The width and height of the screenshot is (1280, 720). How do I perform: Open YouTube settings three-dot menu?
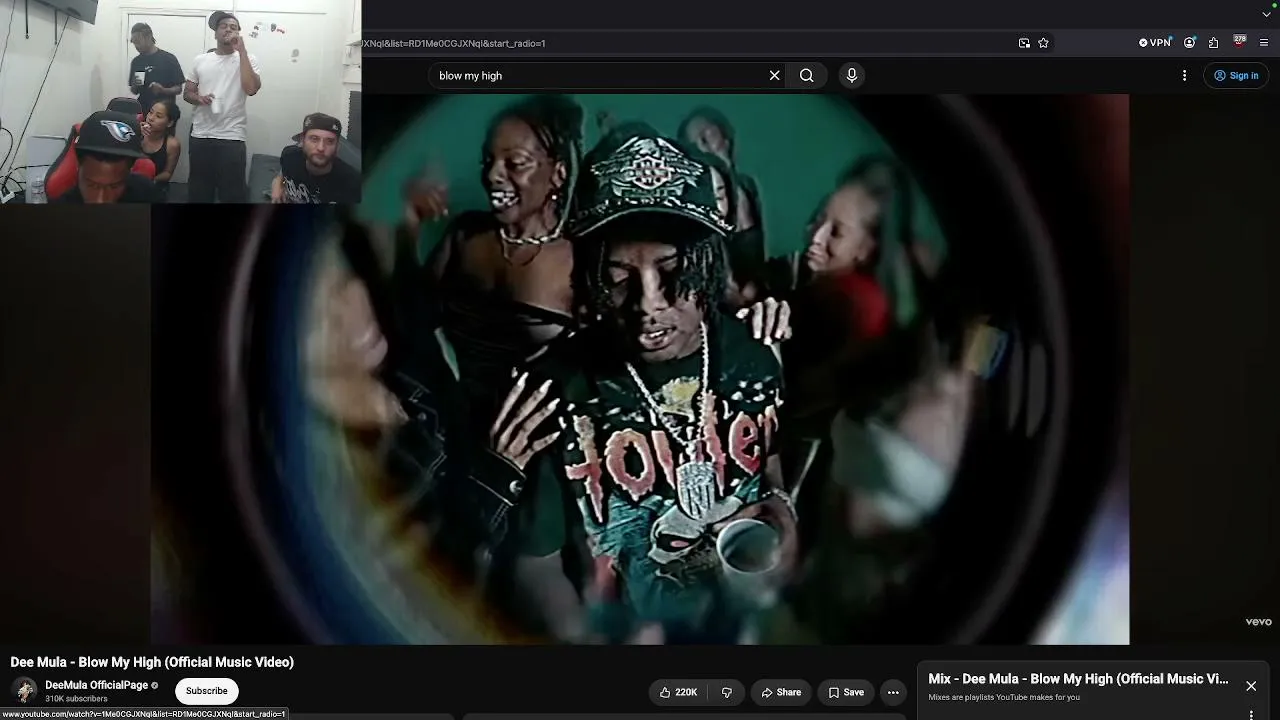click(x=1184, y=75)
